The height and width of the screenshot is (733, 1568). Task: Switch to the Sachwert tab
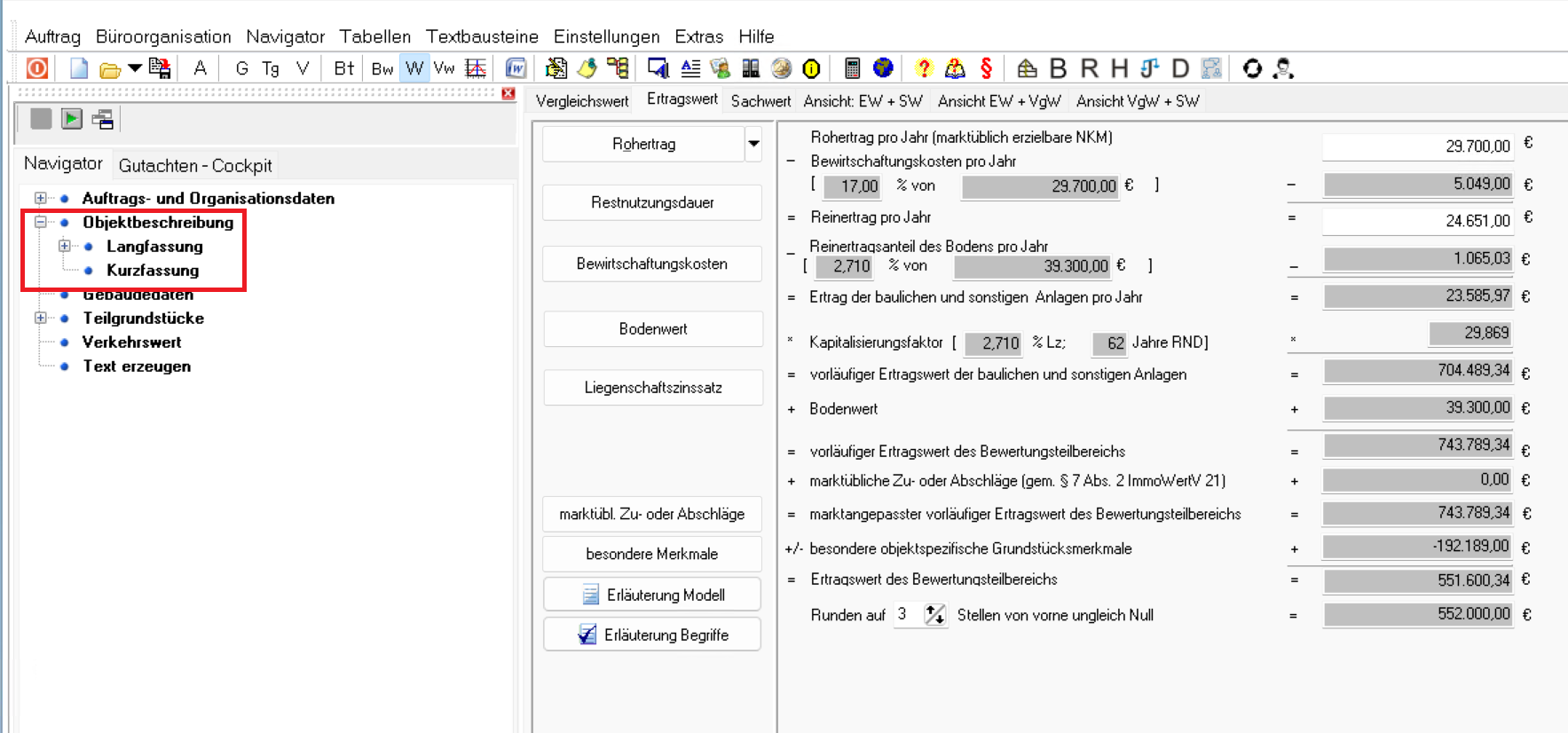coord(760,101)
